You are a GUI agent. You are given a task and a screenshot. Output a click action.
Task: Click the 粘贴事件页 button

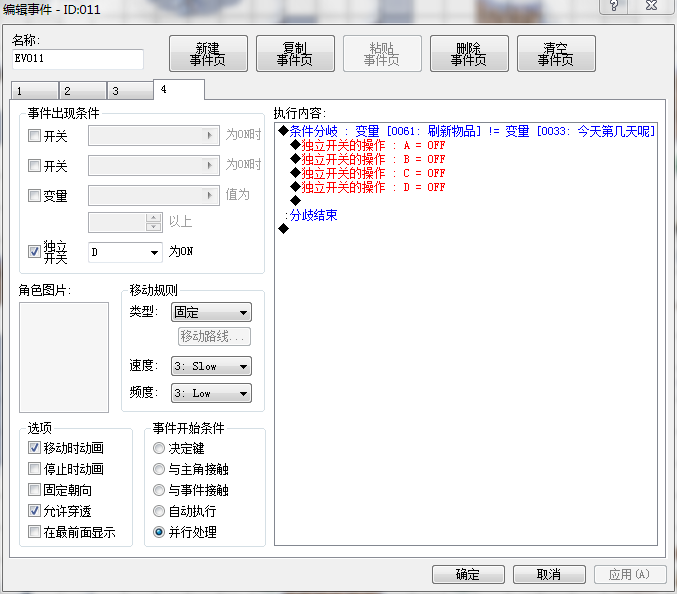coord(382,54)
